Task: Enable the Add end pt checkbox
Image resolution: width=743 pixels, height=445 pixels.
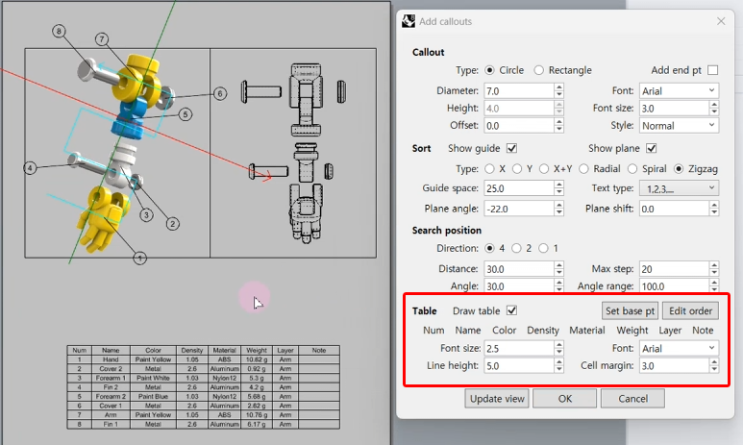Action: (x=712, y=70)
